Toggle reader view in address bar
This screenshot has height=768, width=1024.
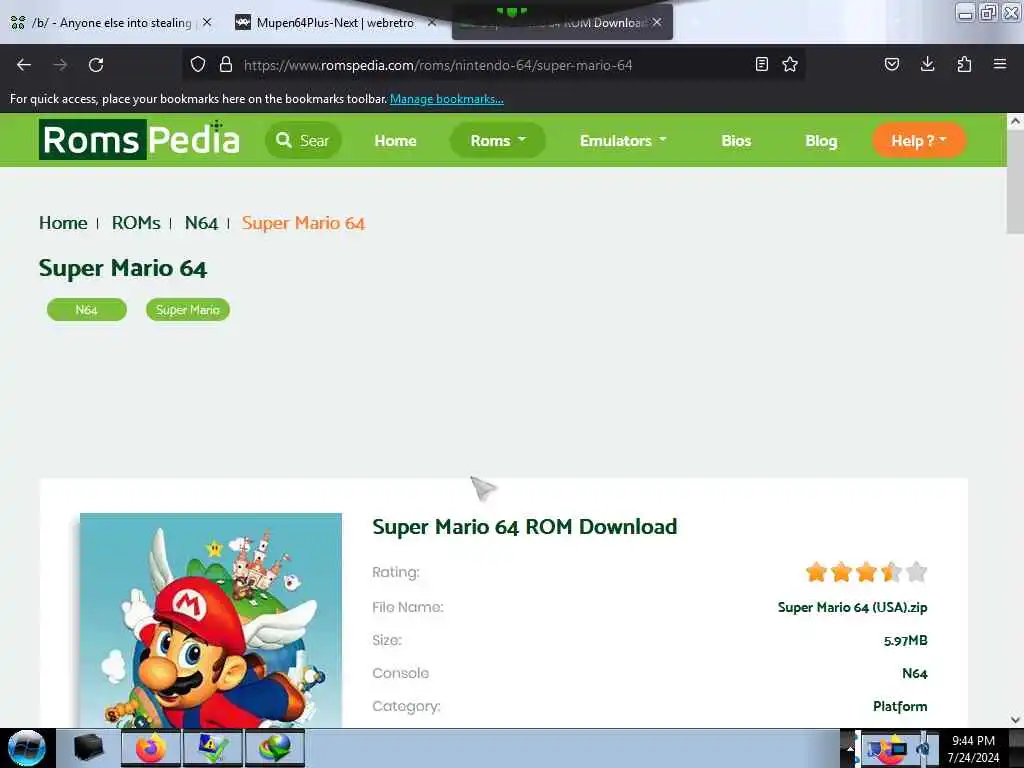(x=761, y=64)
